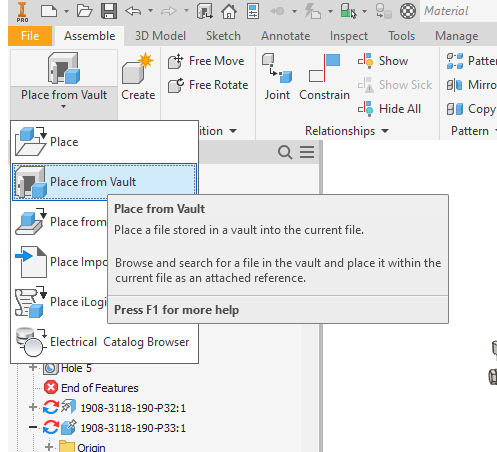Choose Place from Content Center menu entry
Viewport: 497px width, 452px height.
[60, 222]
